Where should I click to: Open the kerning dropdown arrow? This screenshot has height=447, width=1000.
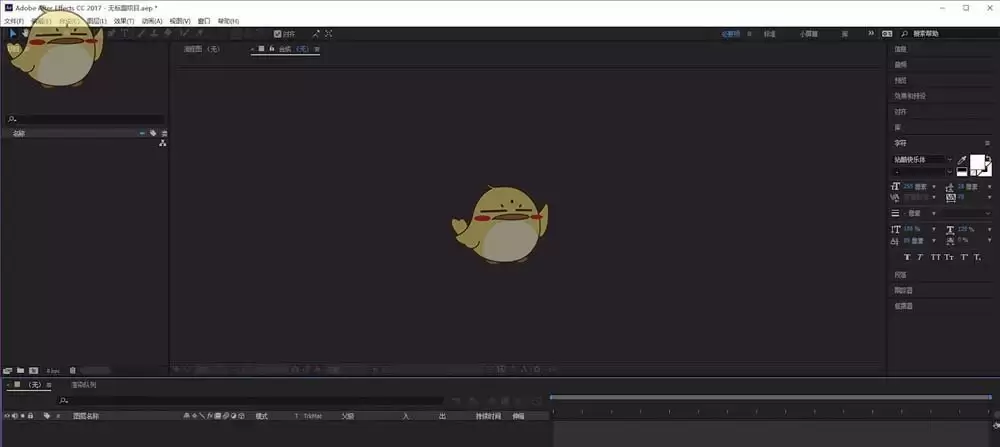pyautogui.click(x=934, y=197)
